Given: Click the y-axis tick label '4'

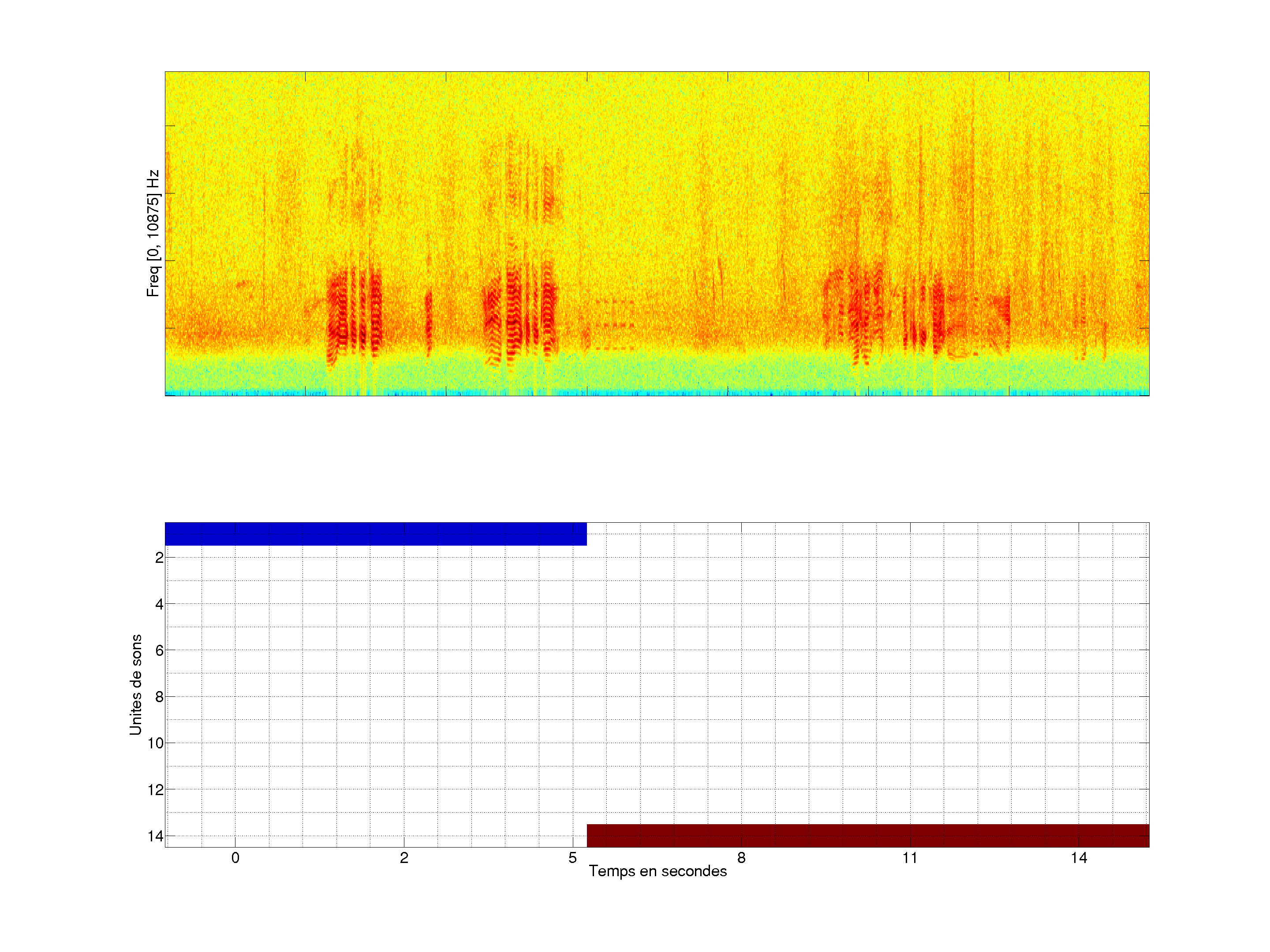Looking at the screenshot, I should (159, 604).
